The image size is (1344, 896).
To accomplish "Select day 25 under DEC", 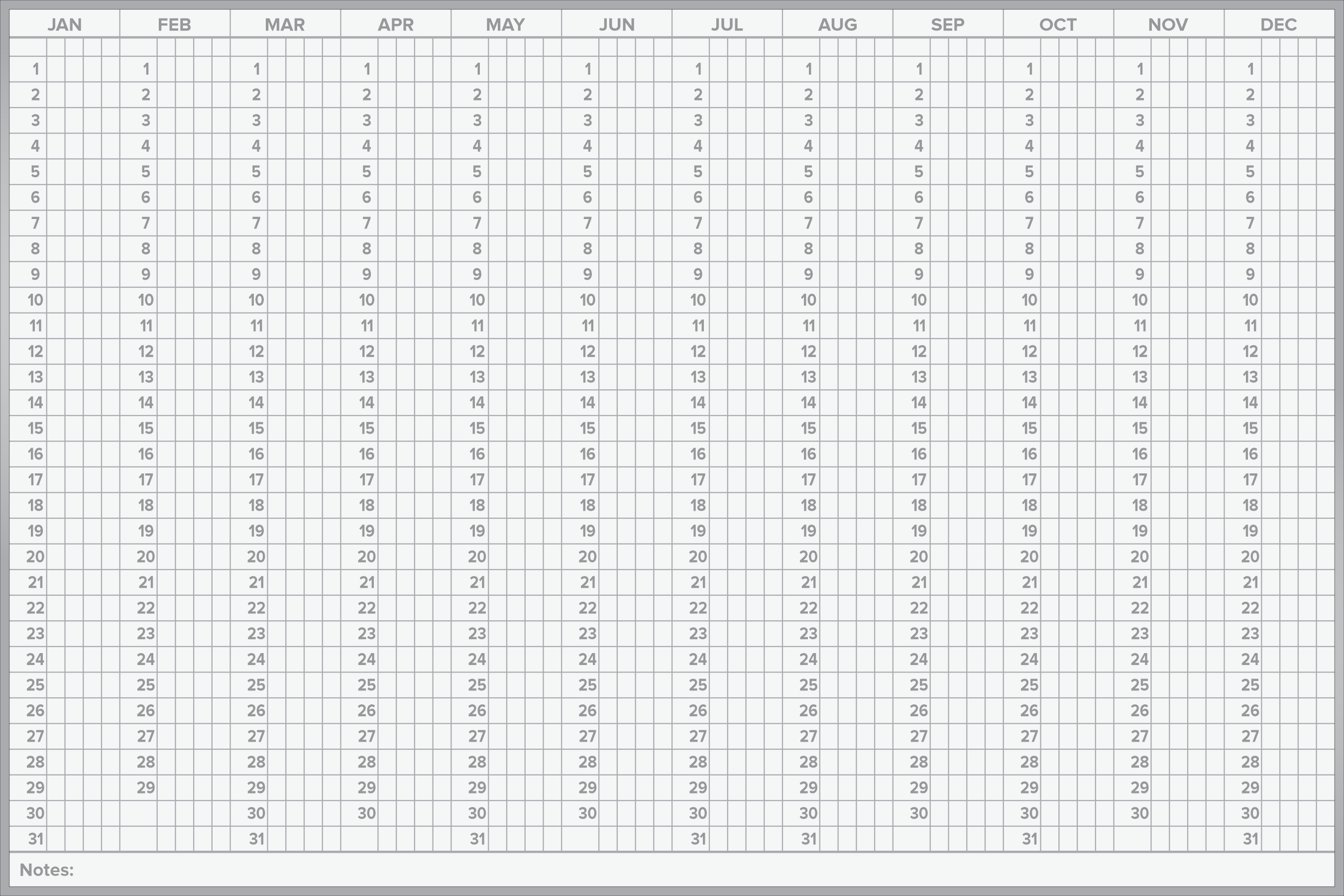I will tap(1250, 685).
